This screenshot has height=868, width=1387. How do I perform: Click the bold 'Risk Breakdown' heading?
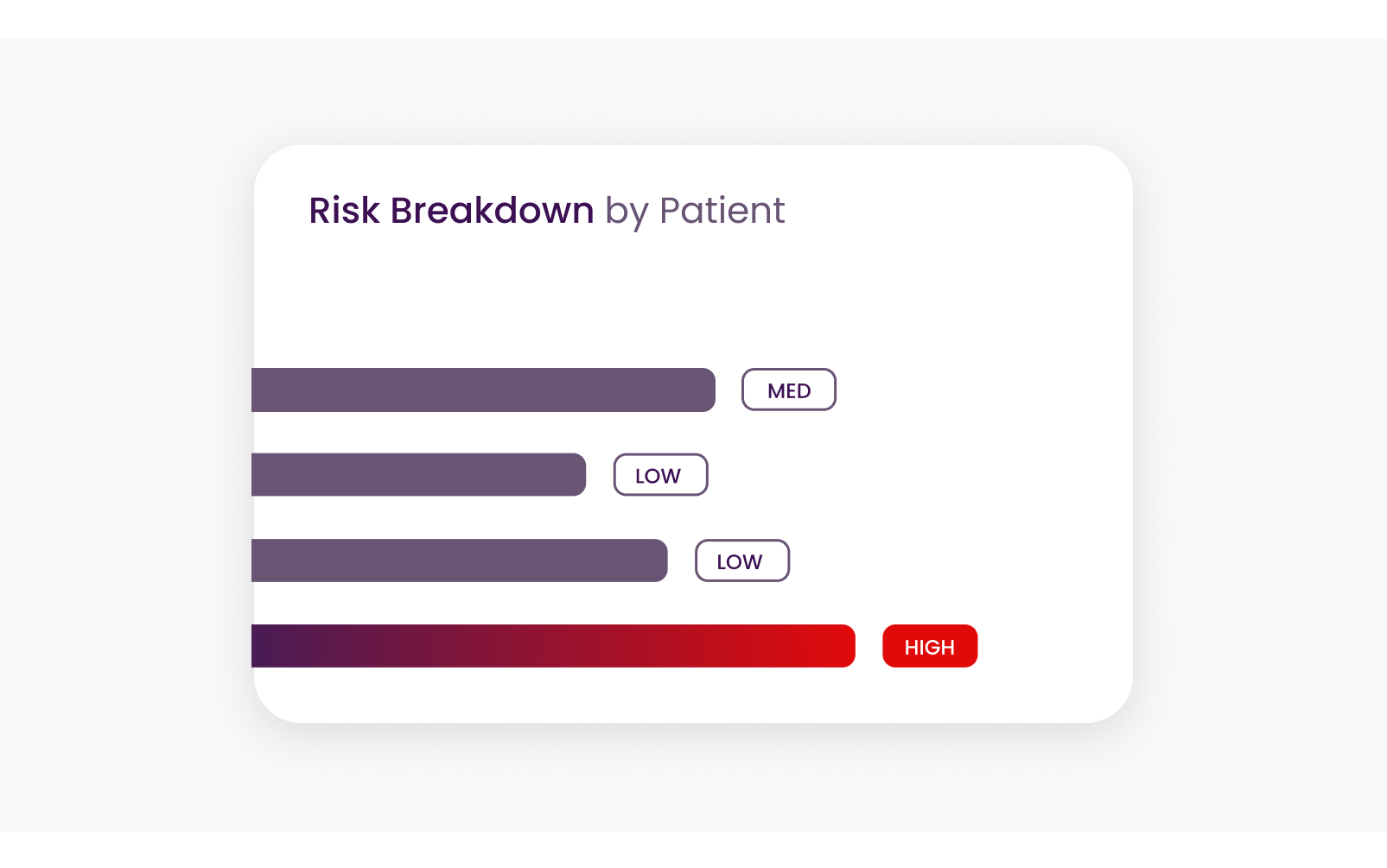[451, 211]
